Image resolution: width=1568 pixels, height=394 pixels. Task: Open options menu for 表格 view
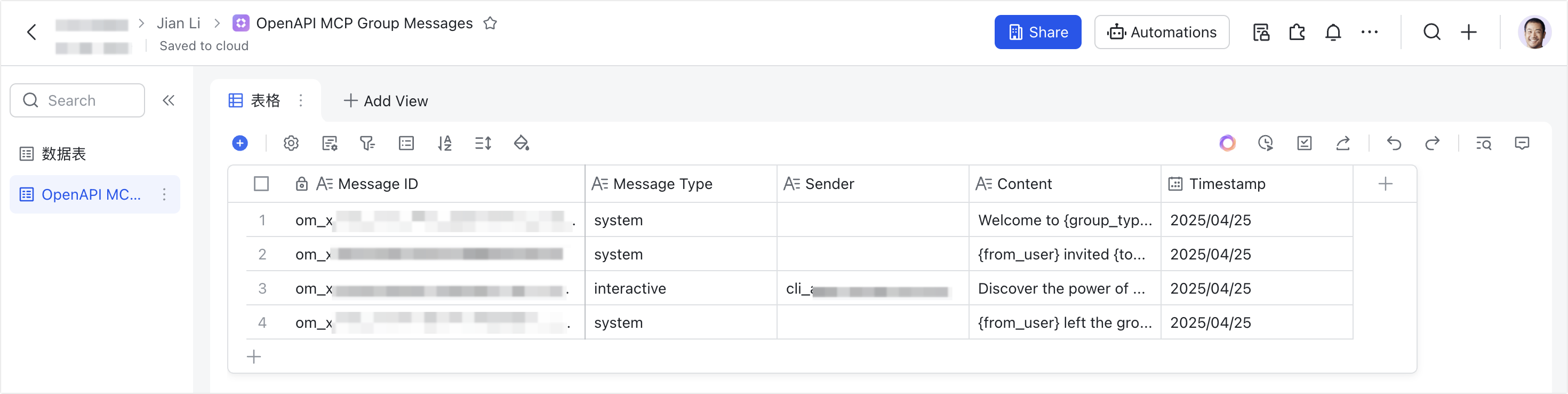pos(301,100)
